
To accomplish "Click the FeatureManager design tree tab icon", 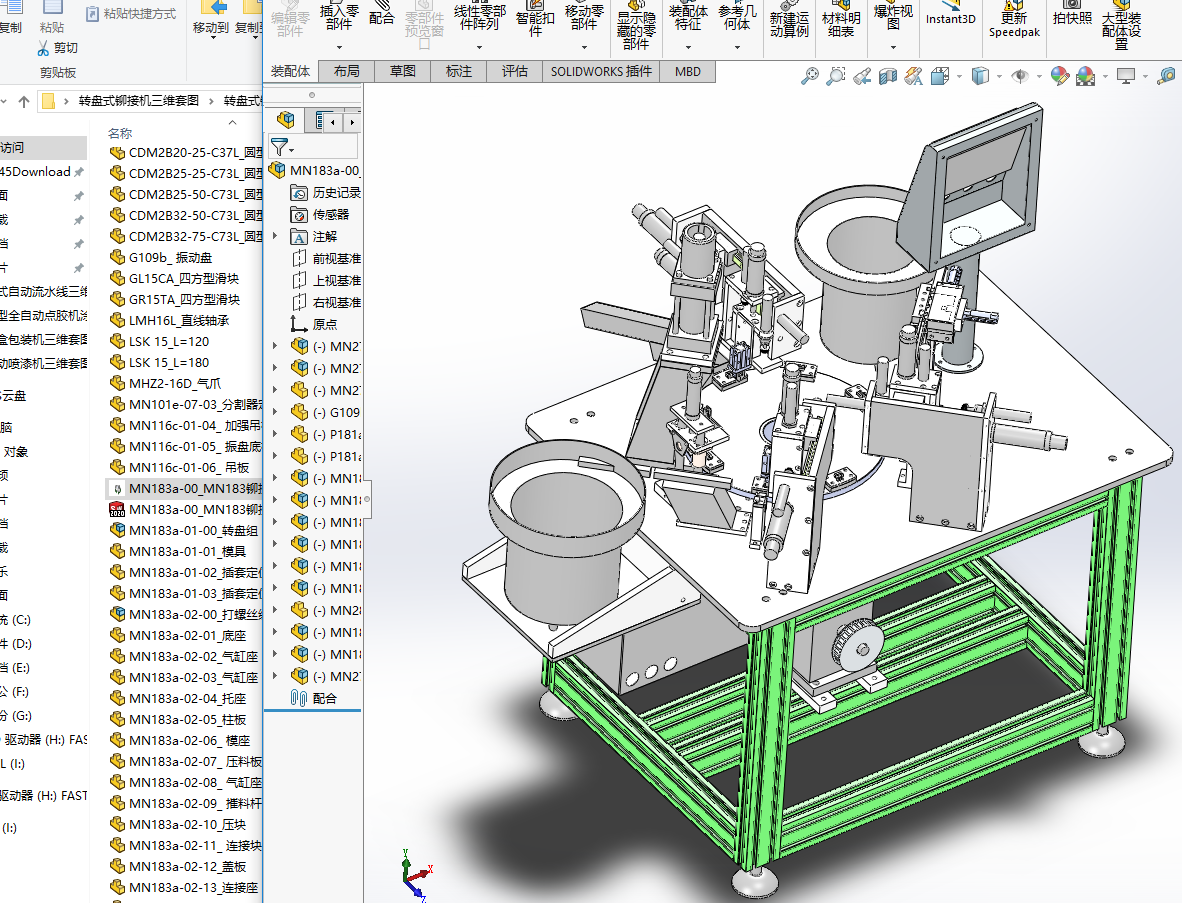I will click(286, 121).
